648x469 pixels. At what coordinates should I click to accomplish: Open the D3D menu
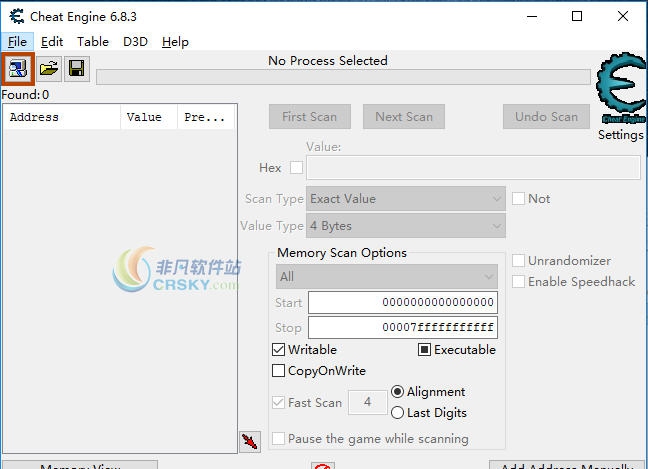pos(135,42)
